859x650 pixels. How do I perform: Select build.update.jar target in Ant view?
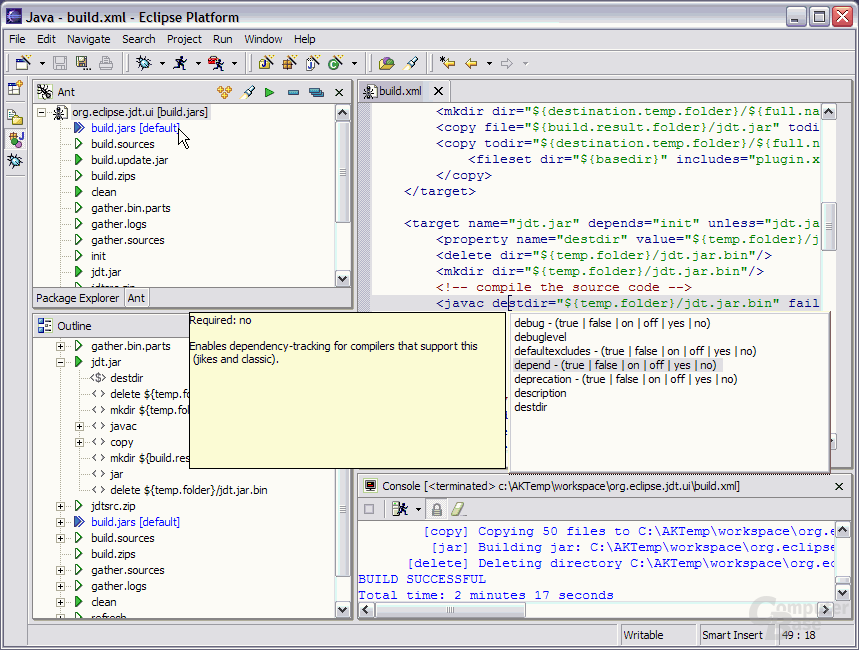(129, 160)
